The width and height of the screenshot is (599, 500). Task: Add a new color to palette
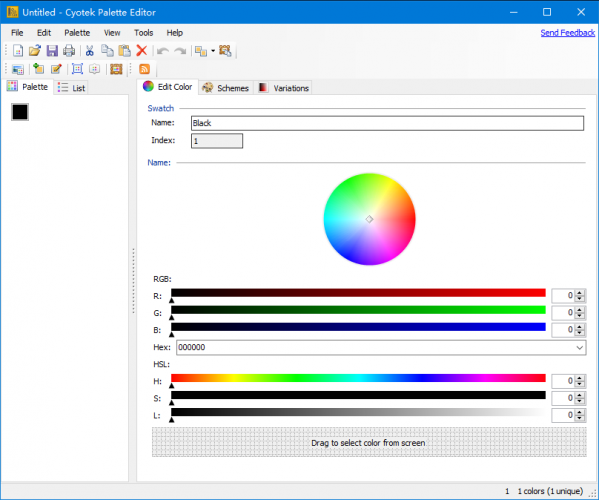(x=39, y=69)
